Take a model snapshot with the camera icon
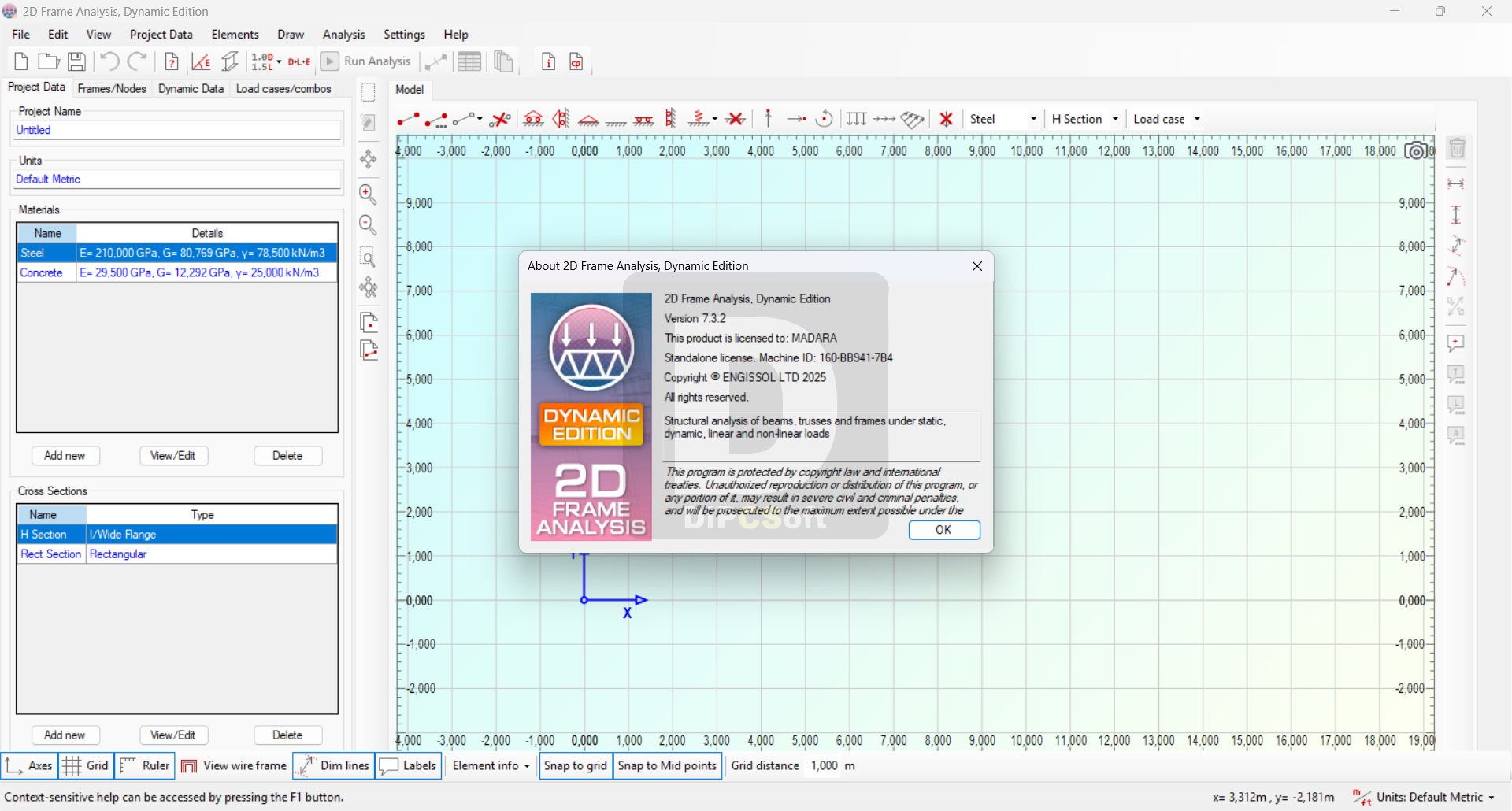Viewport: 1512px width, 811px height. 1416,150
